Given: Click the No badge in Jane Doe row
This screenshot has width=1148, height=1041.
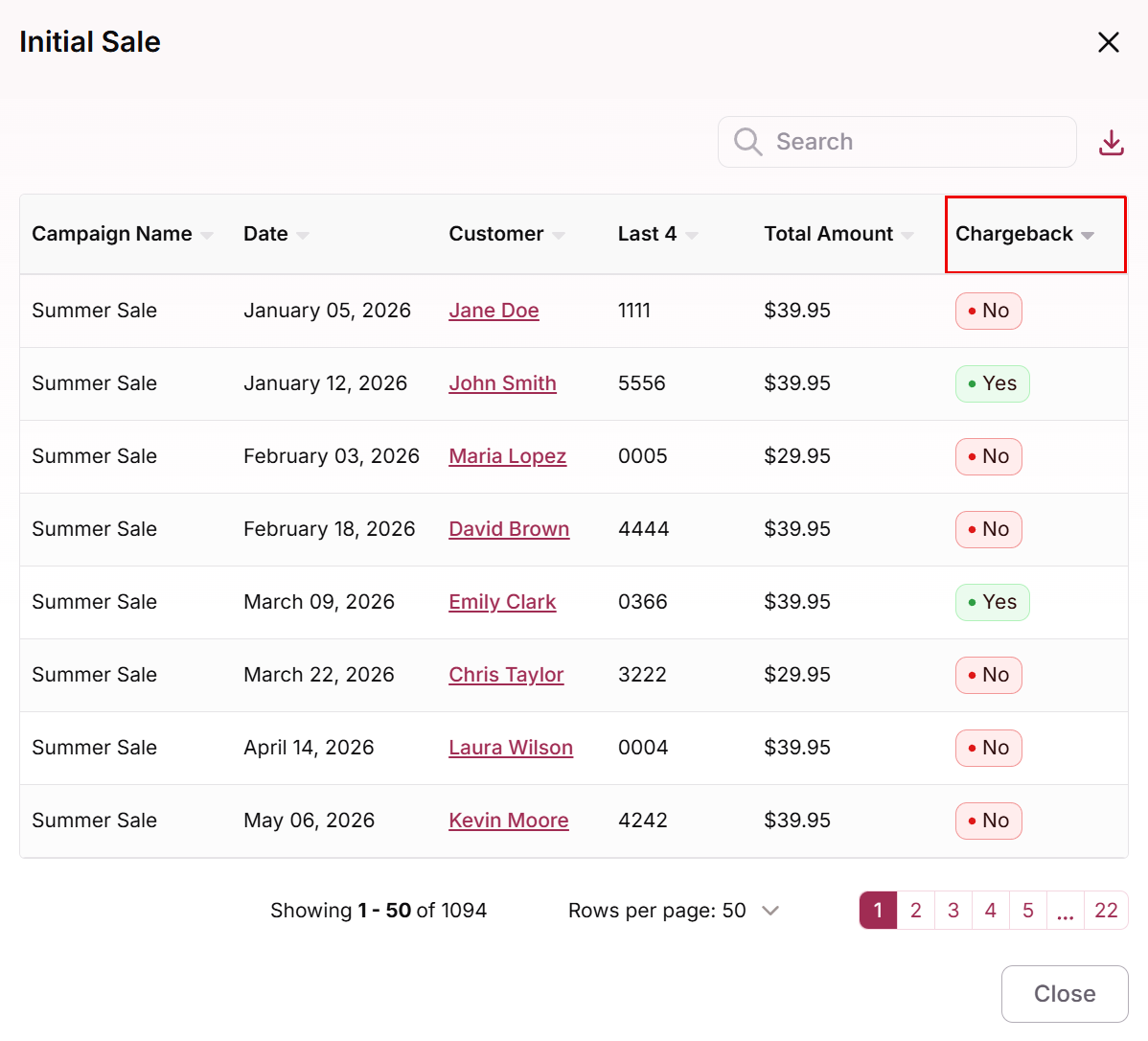Looking at the screenshot, I should [988, 311].
